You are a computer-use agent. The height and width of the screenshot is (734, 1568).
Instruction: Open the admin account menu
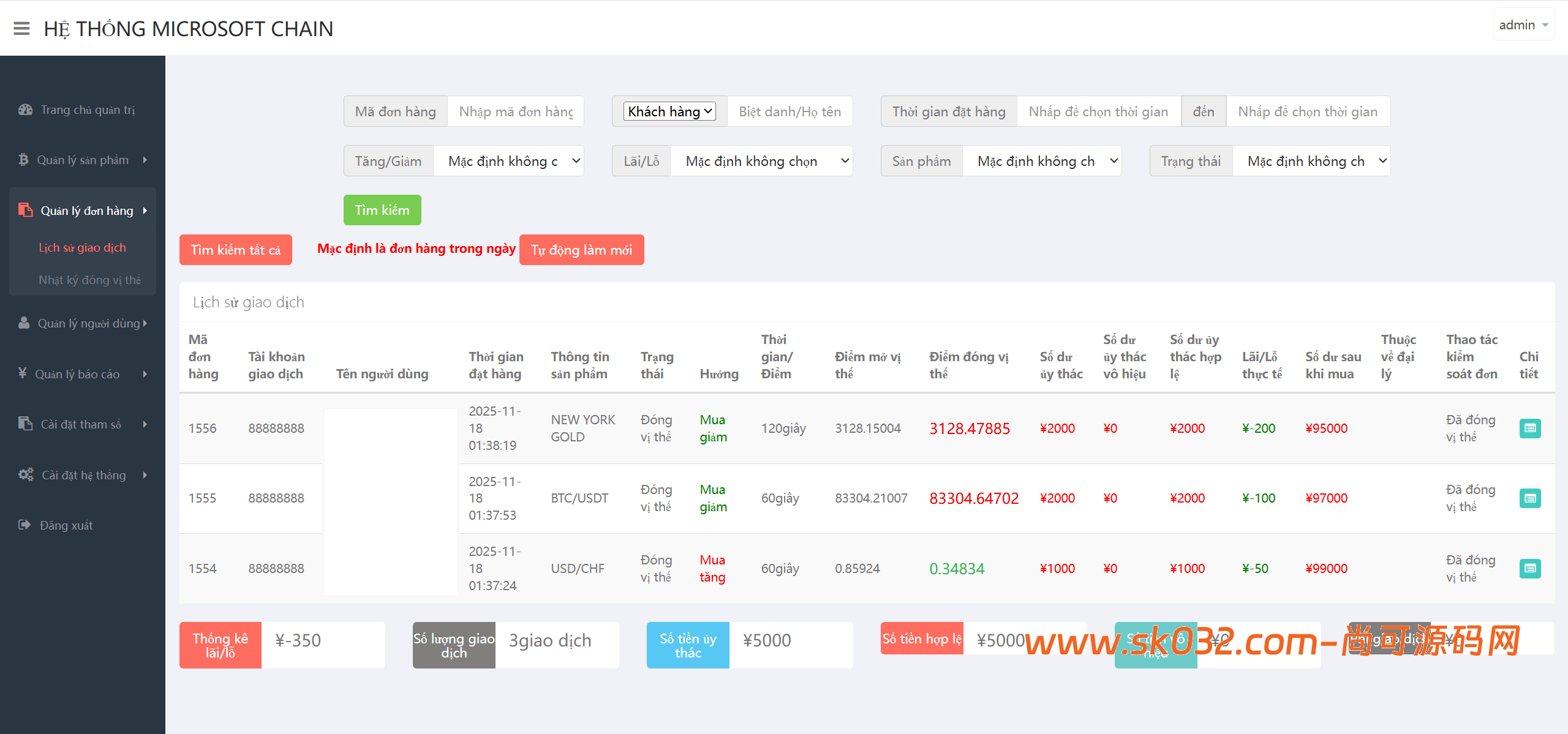tap(1523, 25)
